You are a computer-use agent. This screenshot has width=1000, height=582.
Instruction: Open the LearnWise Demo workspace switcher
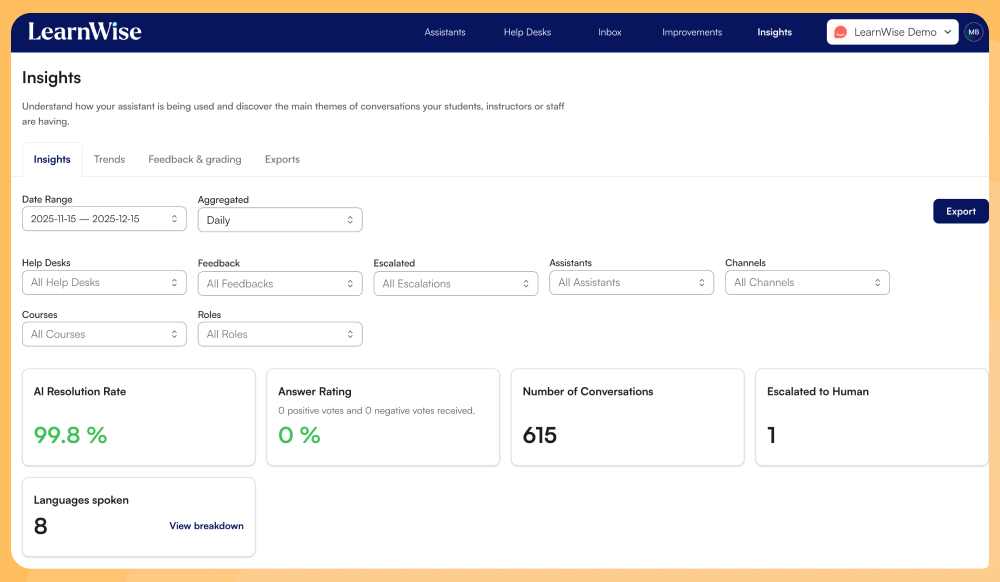tap(893, 32)
